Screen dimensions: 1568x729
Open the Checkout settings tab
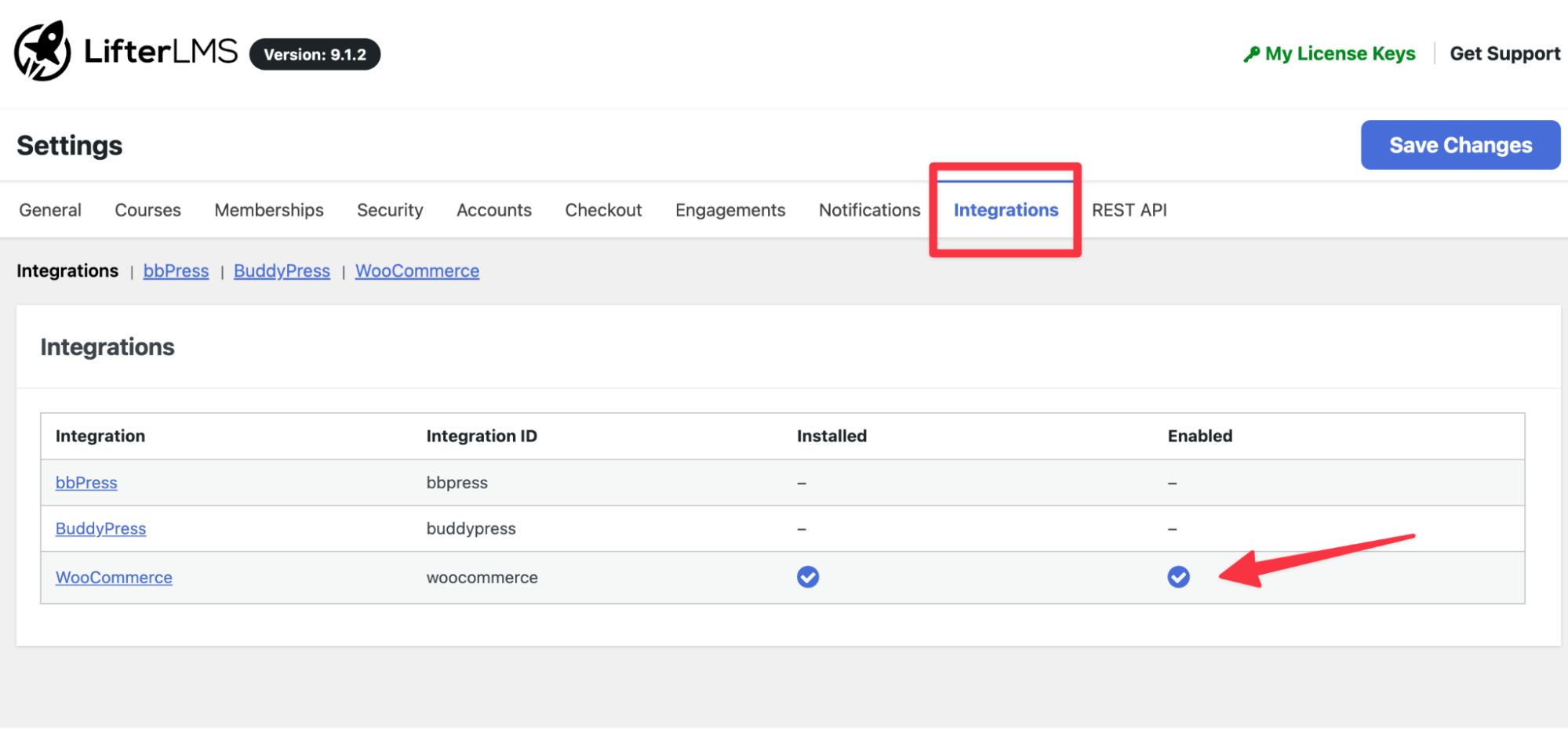(x=603, y=210)
